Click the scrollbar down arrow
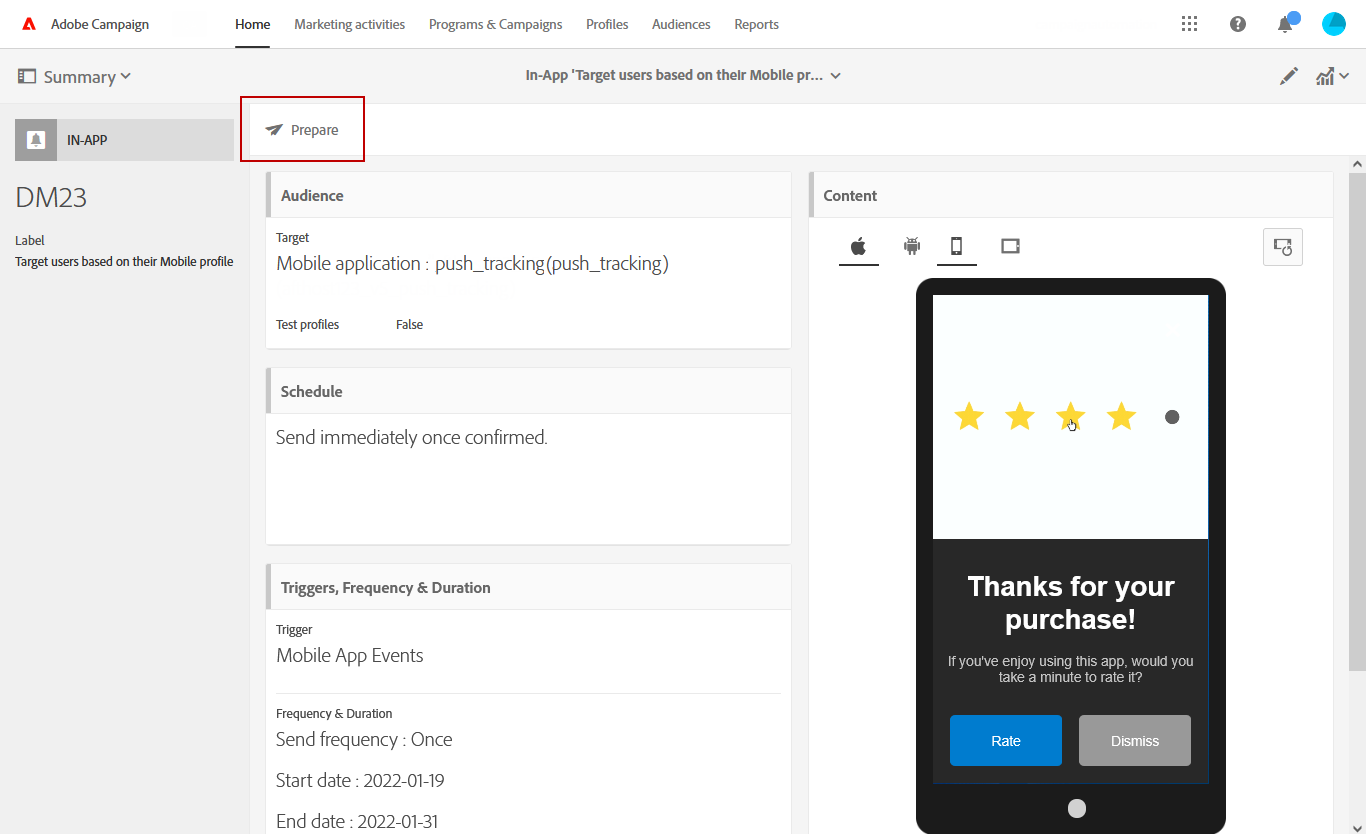 1357,826
